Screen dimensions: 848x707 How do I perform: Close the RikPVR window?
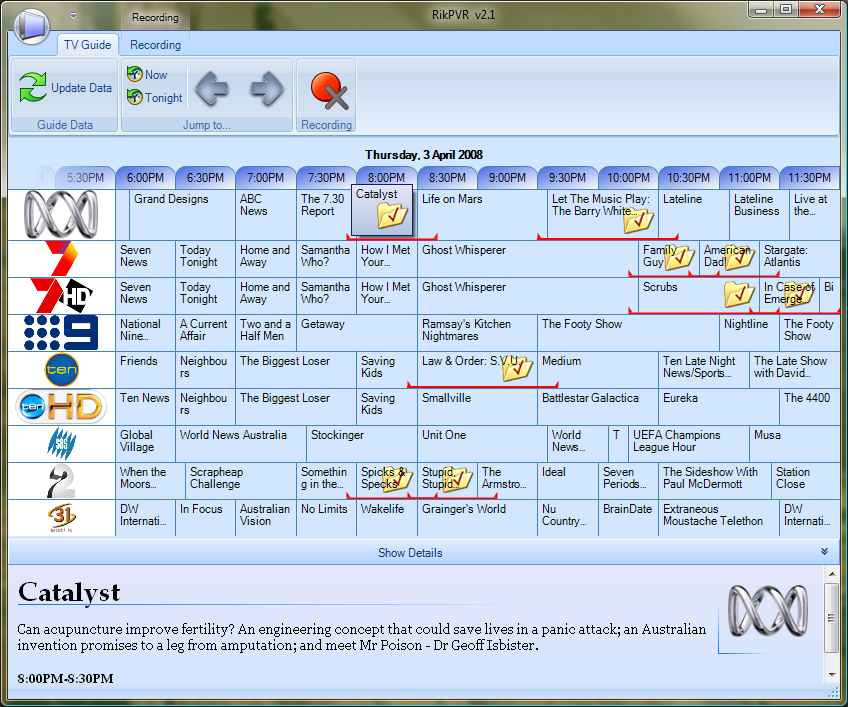(819, 10)
